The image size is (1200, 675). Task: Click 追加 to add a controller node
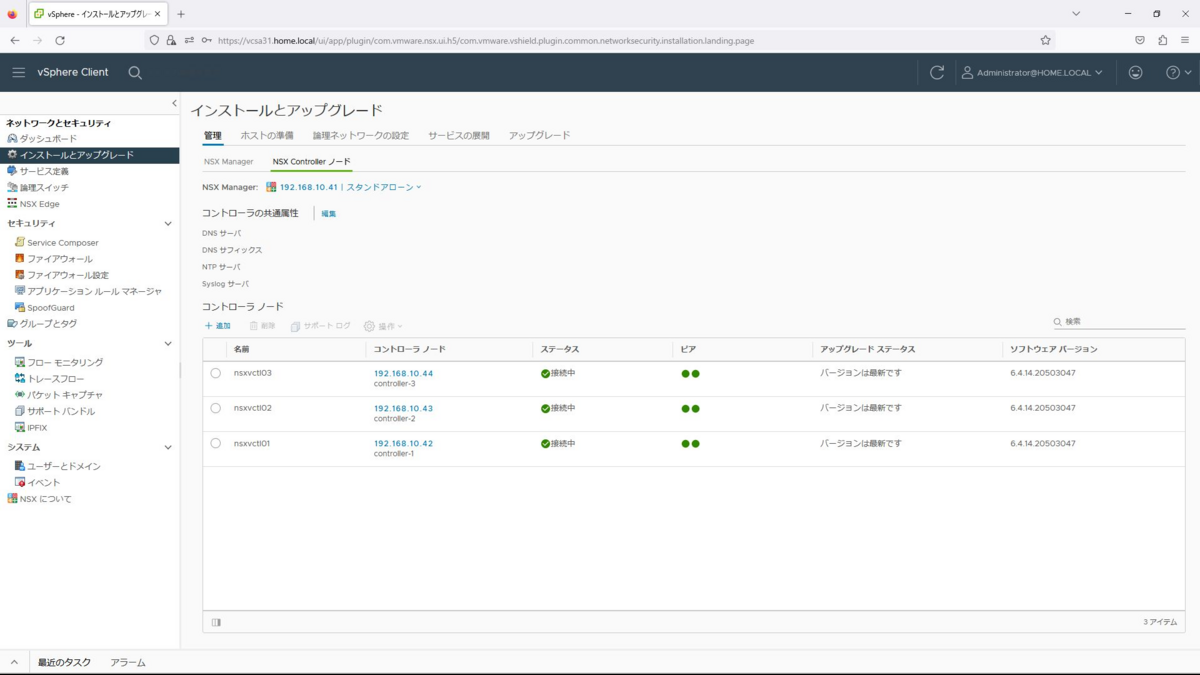[218, 326]
